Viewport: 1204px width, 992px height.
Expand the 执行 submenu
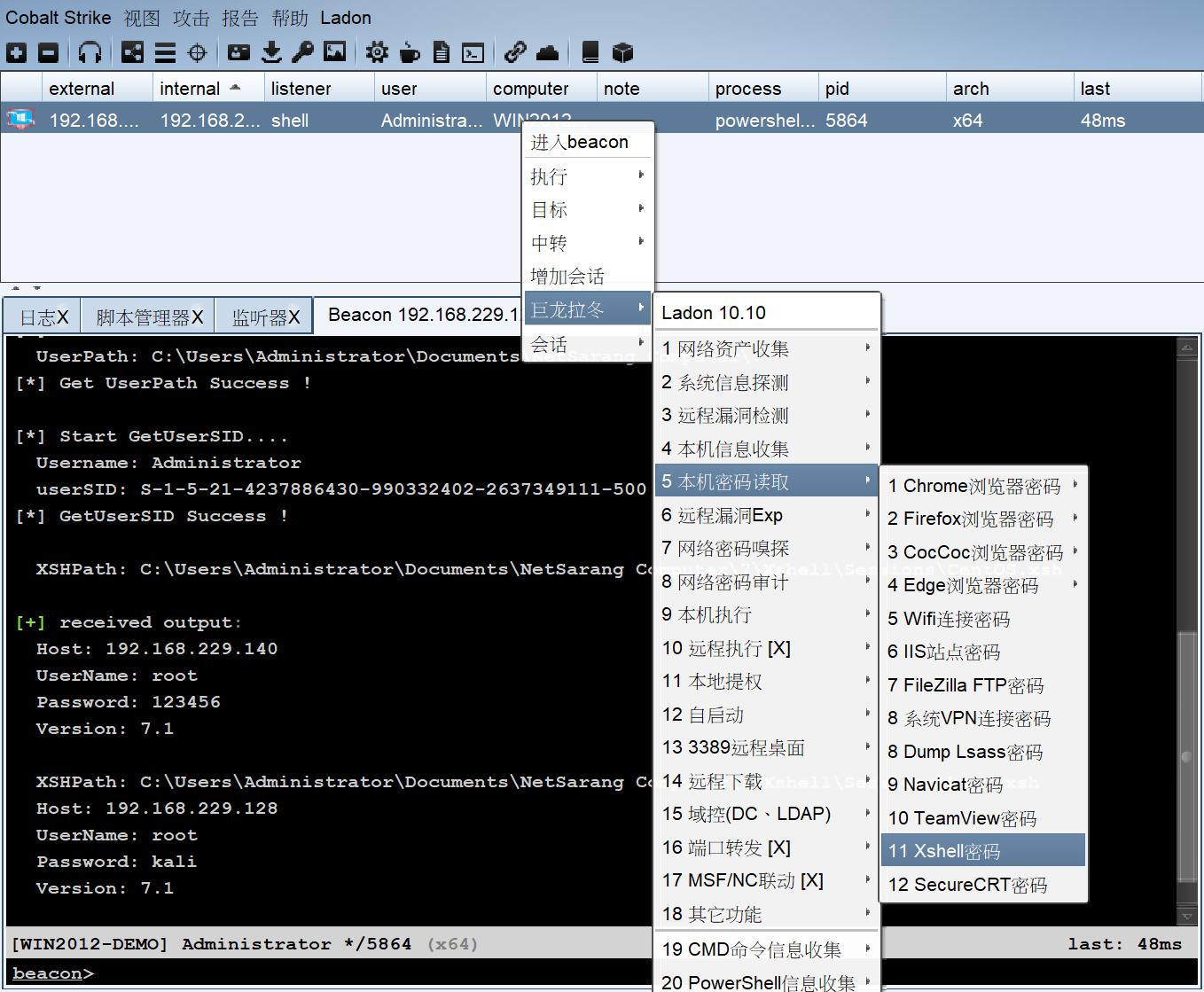(589, 176)
